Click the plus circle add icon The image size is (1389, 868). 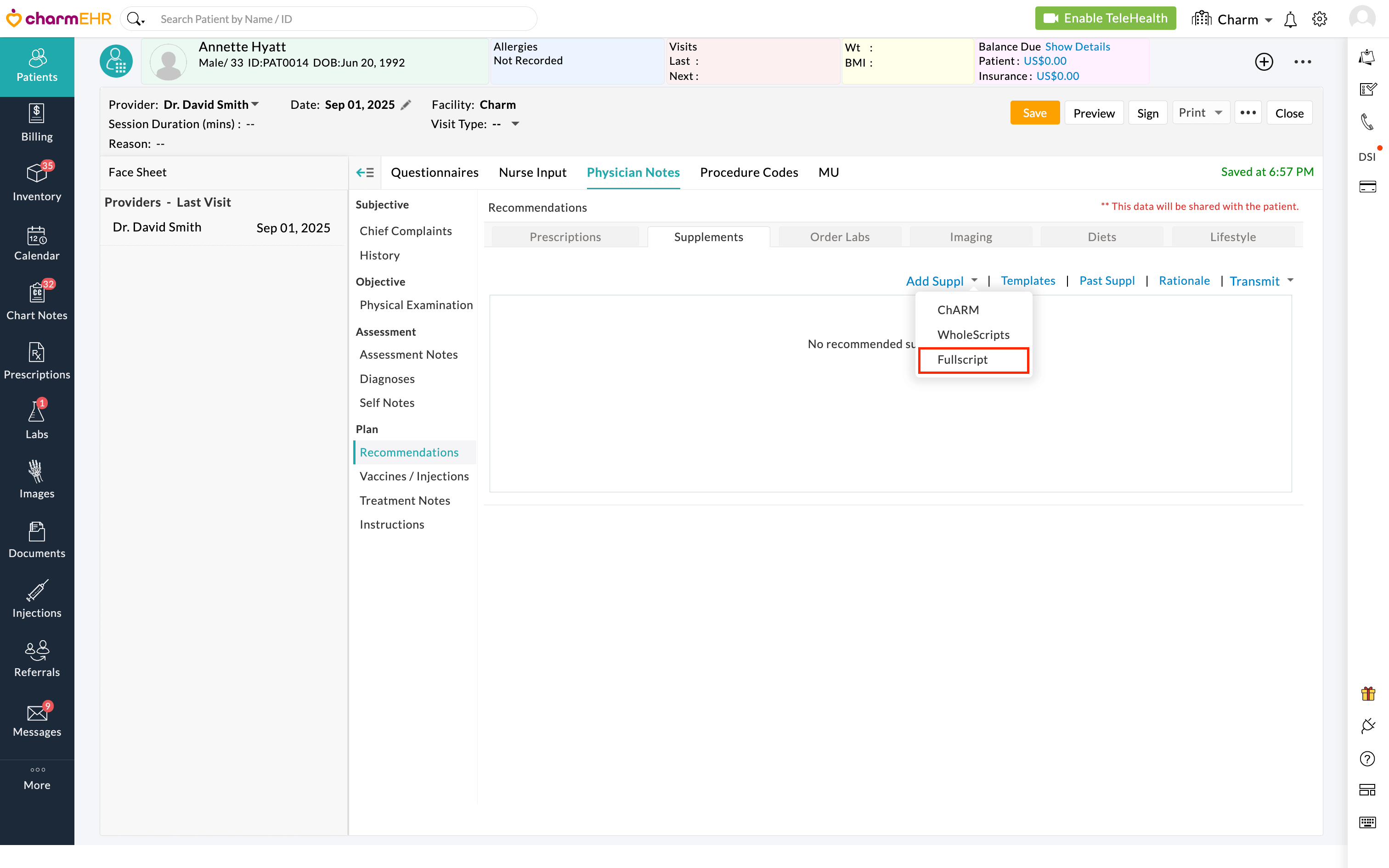pyautogui.click(x=1263, y=62)
